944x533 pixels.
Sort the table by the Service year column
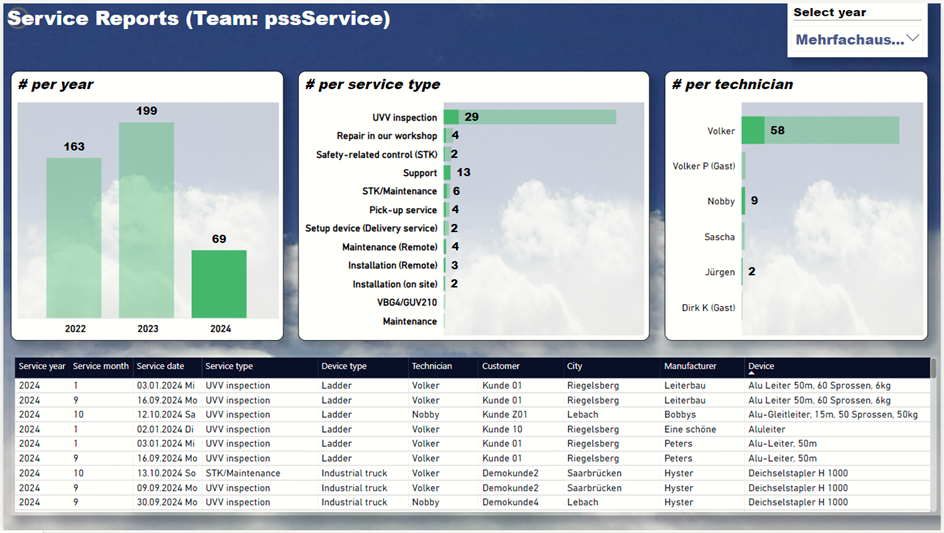click(42, 366)
